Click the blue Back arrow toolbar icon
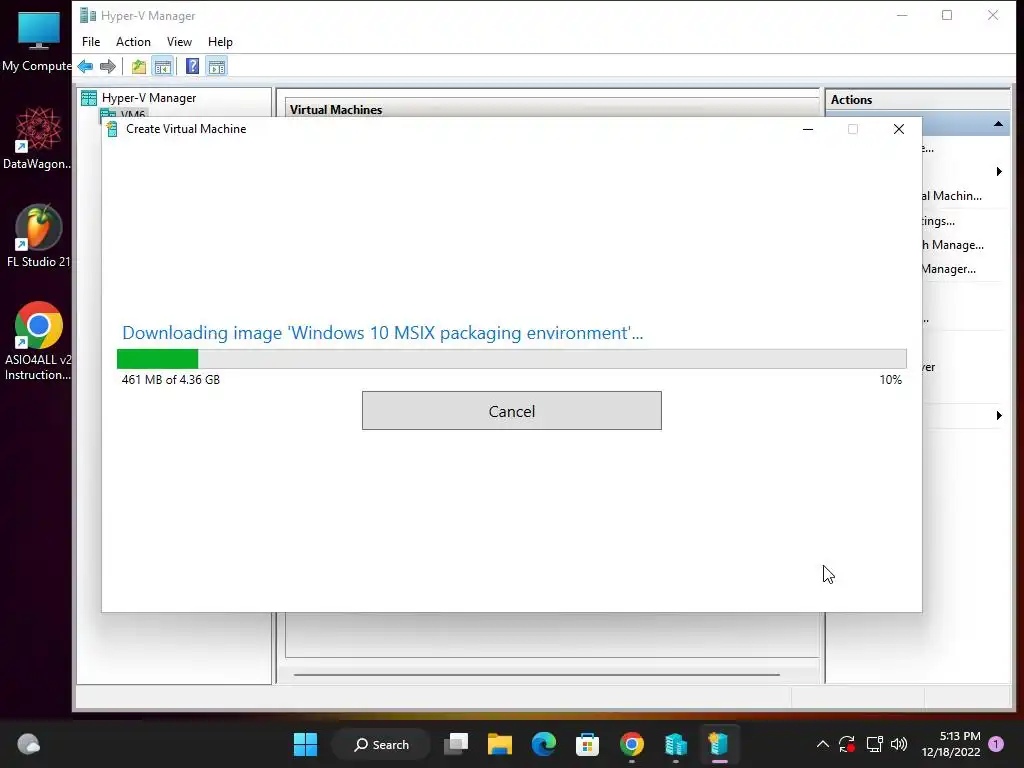Viewport: 1024px width, 768px height. [86, 67]
